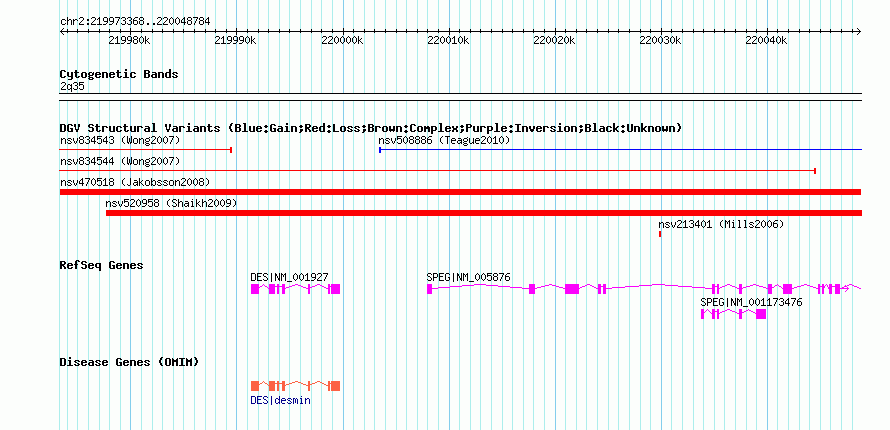Click the SPEG|NM_001173476 gene label
890x430 pixels.
click(751, 302)
